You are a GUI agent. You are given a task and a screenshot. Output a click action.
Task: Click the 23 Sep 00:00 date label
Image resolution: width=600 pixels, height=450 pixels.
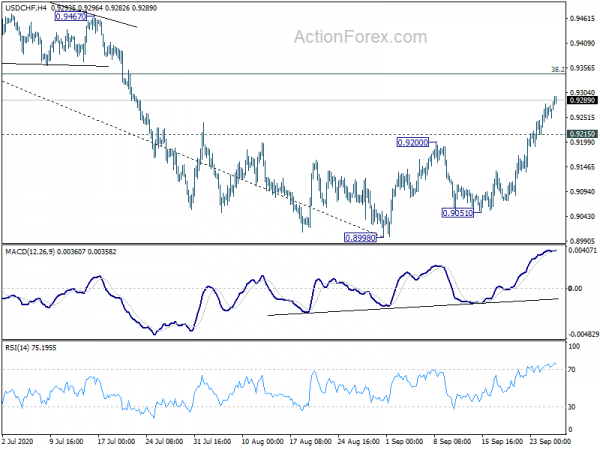tap(550, 441)
